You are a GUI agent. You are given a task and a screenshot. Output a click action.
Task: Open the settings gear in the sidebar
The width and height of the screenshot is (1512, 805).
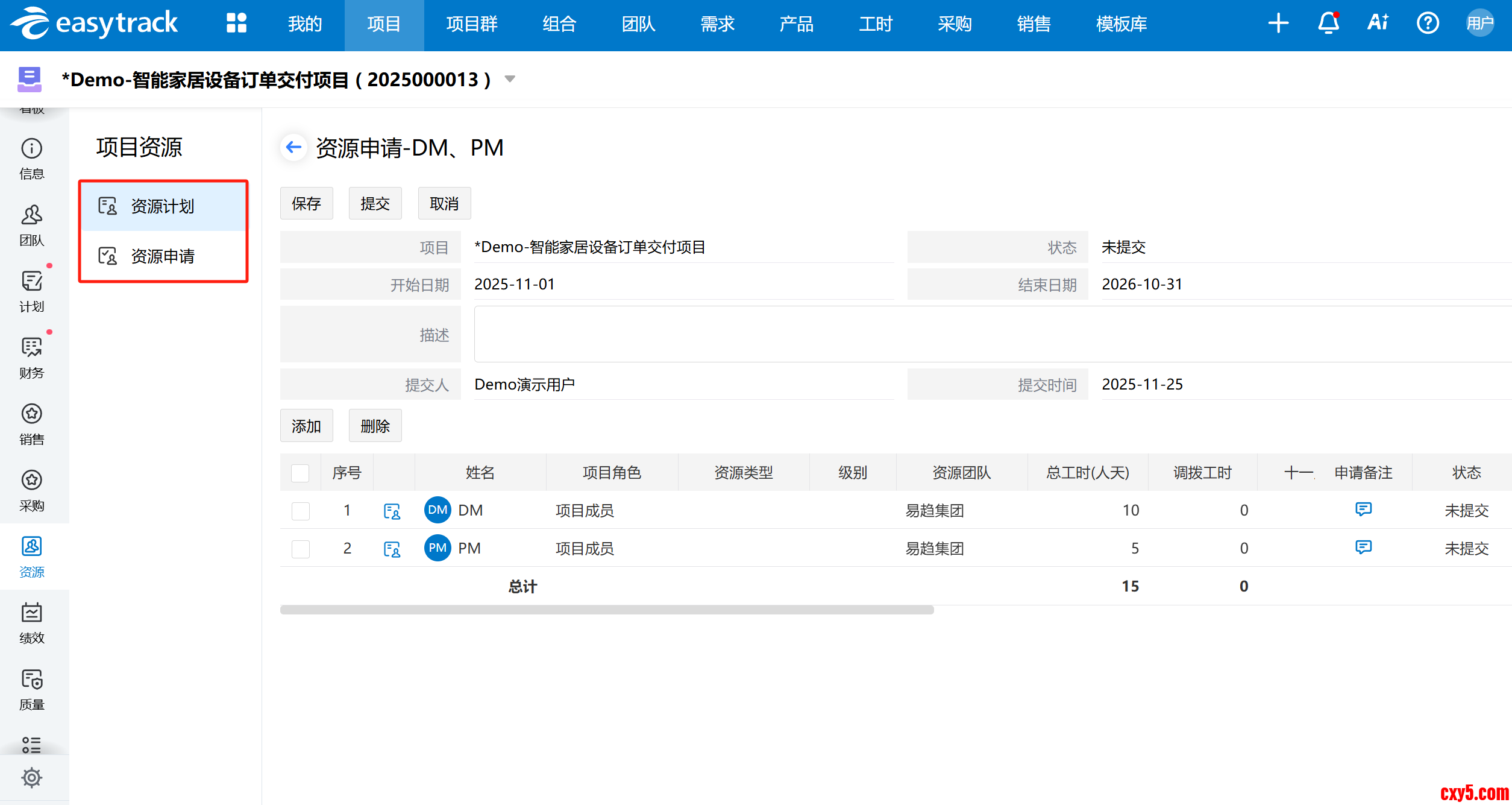coord(31,777)
